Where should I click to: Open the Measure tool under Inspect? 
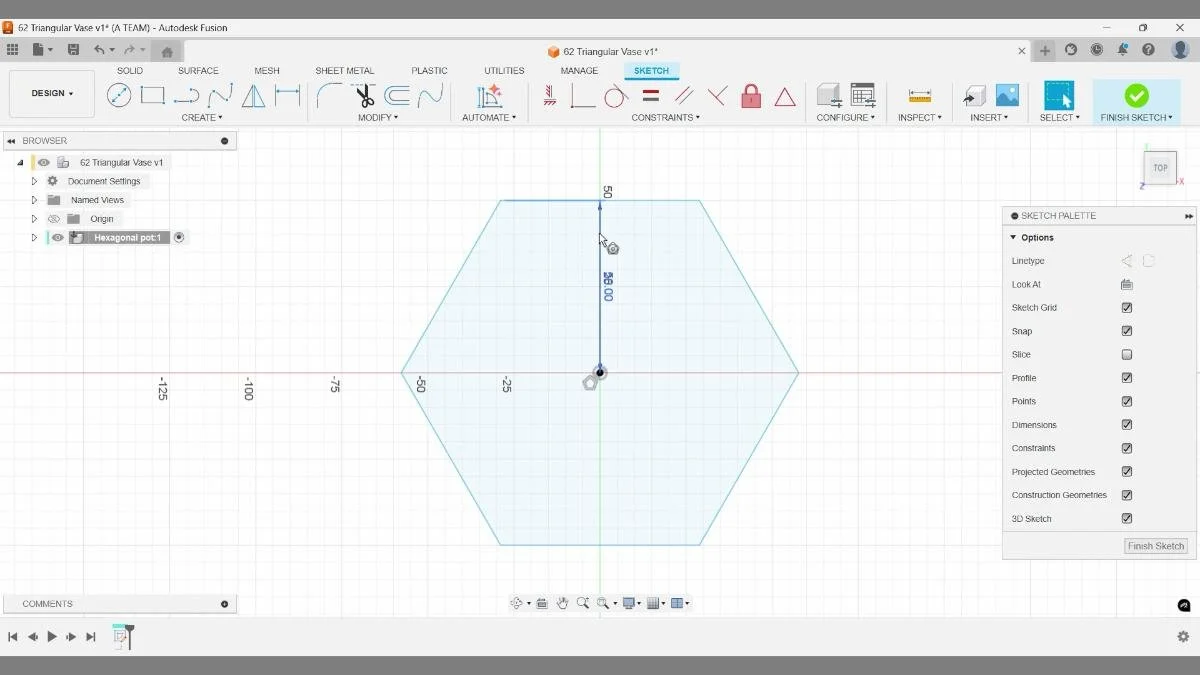pyautogui.click(x=920, y=96)
